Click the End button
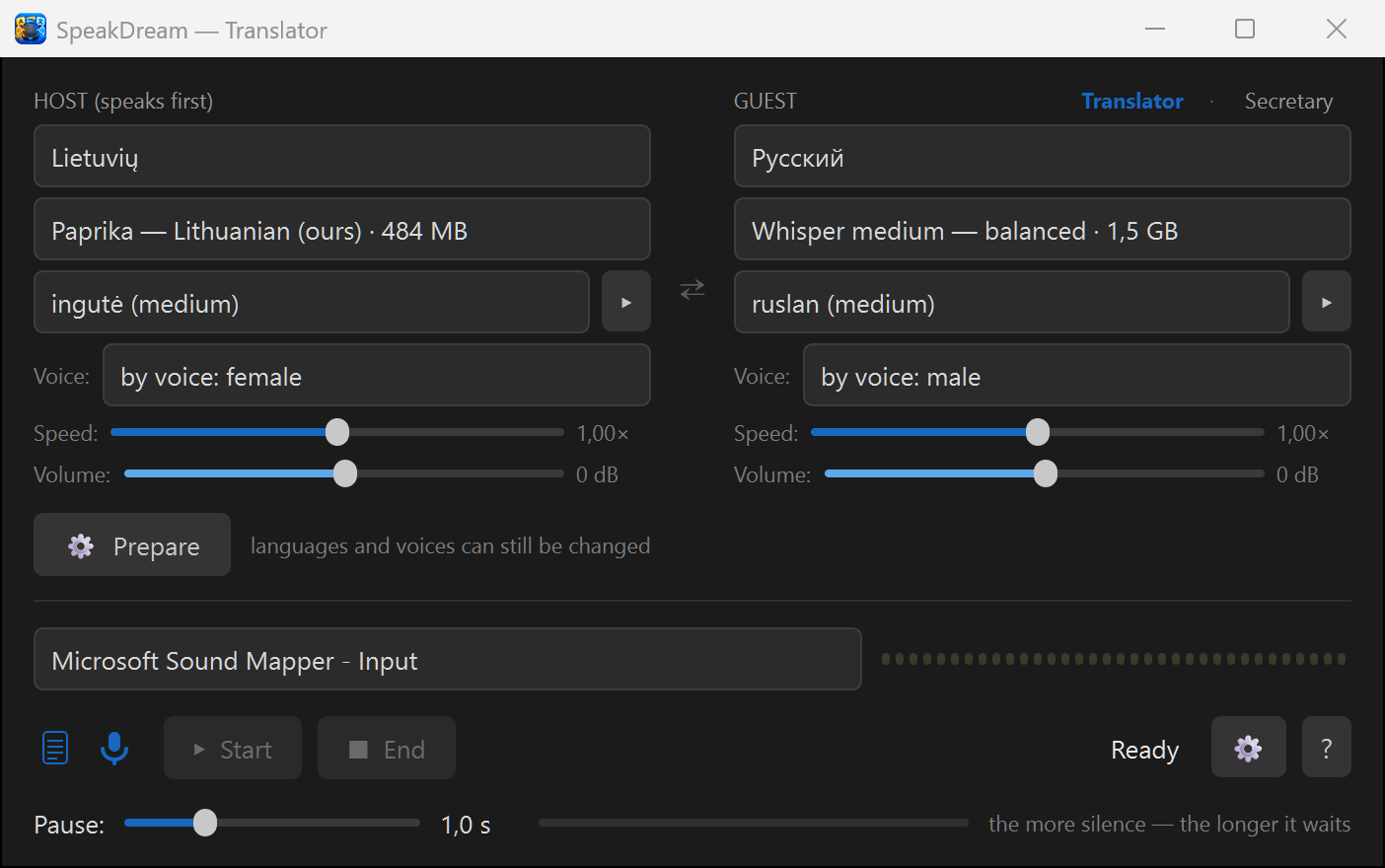This screenshot has width=1385, height=868. (387, 748)
